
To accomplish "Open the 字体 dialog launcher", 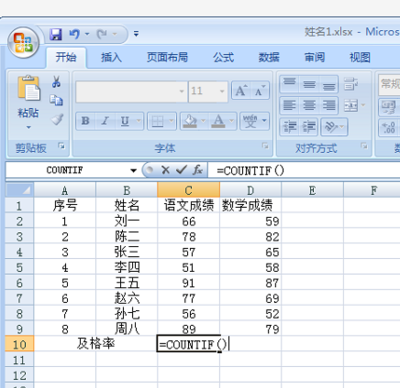I will 265,146.
